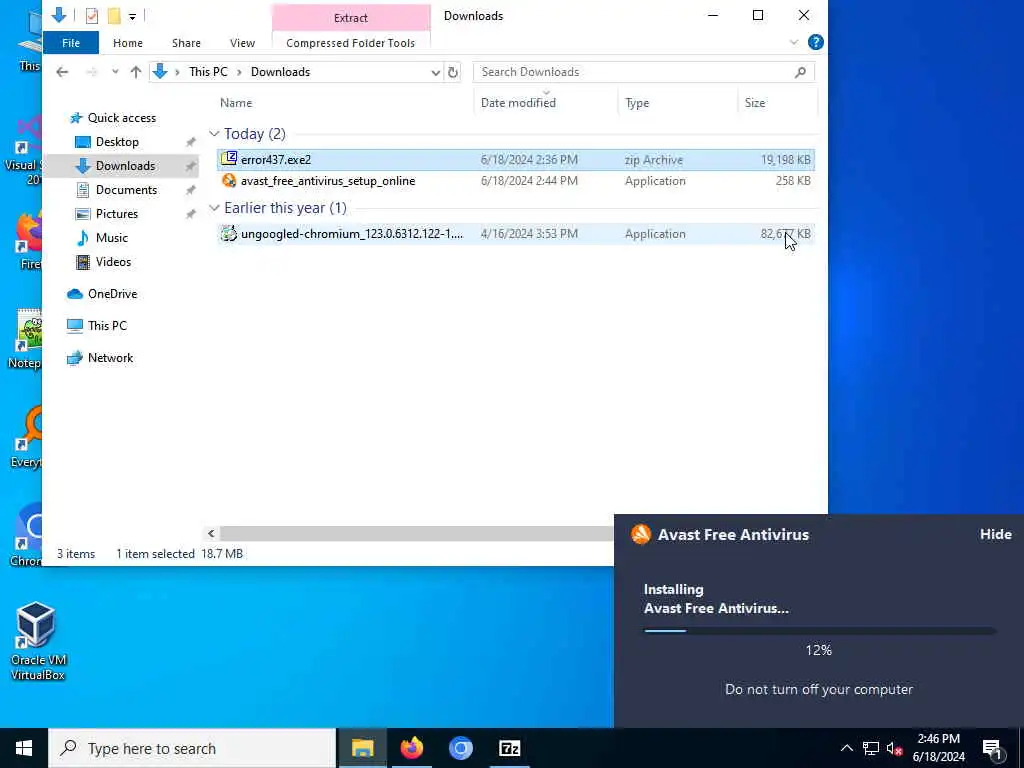
Task: Open Network icon in navigation pane
Action: (75, 358)
